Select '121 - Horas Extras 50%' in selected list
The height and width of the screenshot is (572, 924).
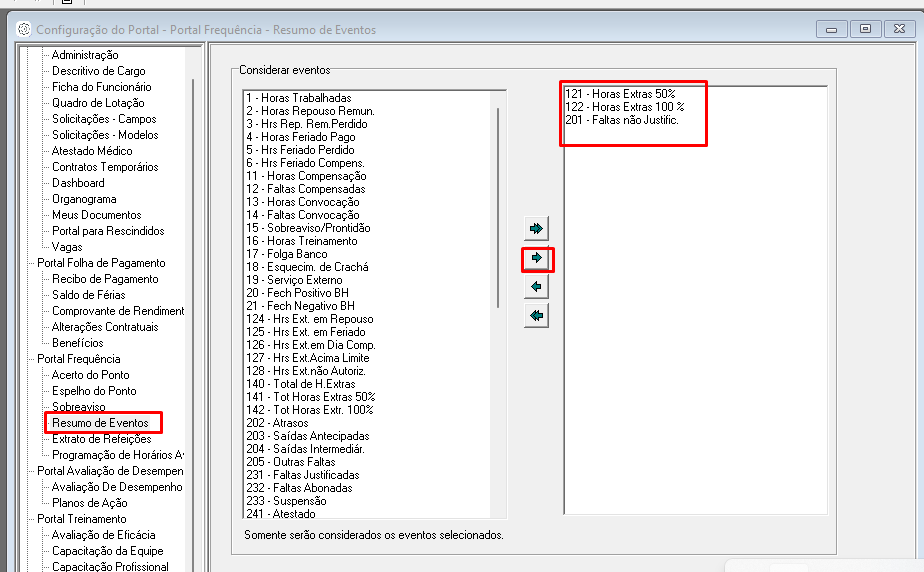[x=620, y=94]
